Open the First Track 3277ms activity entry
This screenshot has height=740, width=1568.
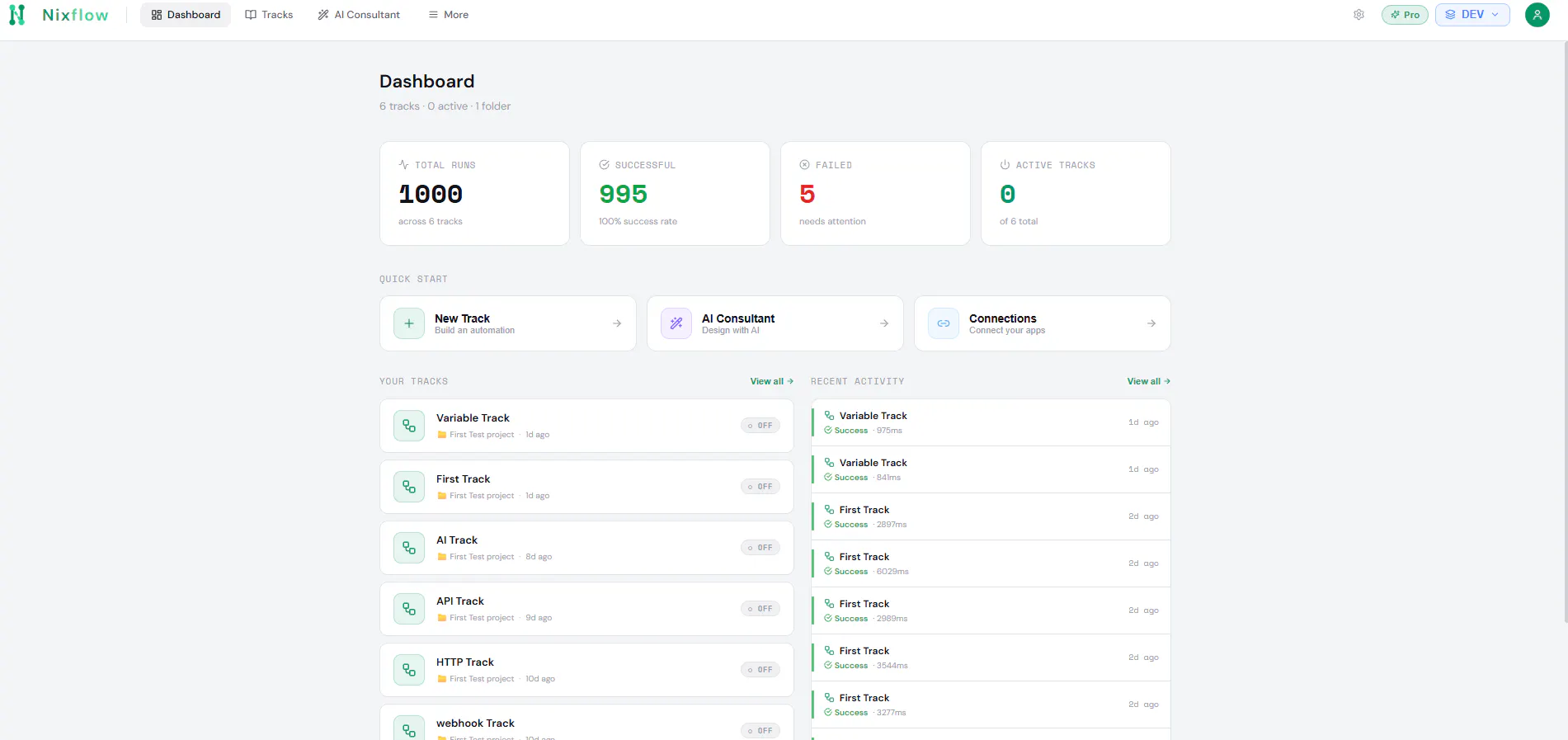[x=991, y=705]
